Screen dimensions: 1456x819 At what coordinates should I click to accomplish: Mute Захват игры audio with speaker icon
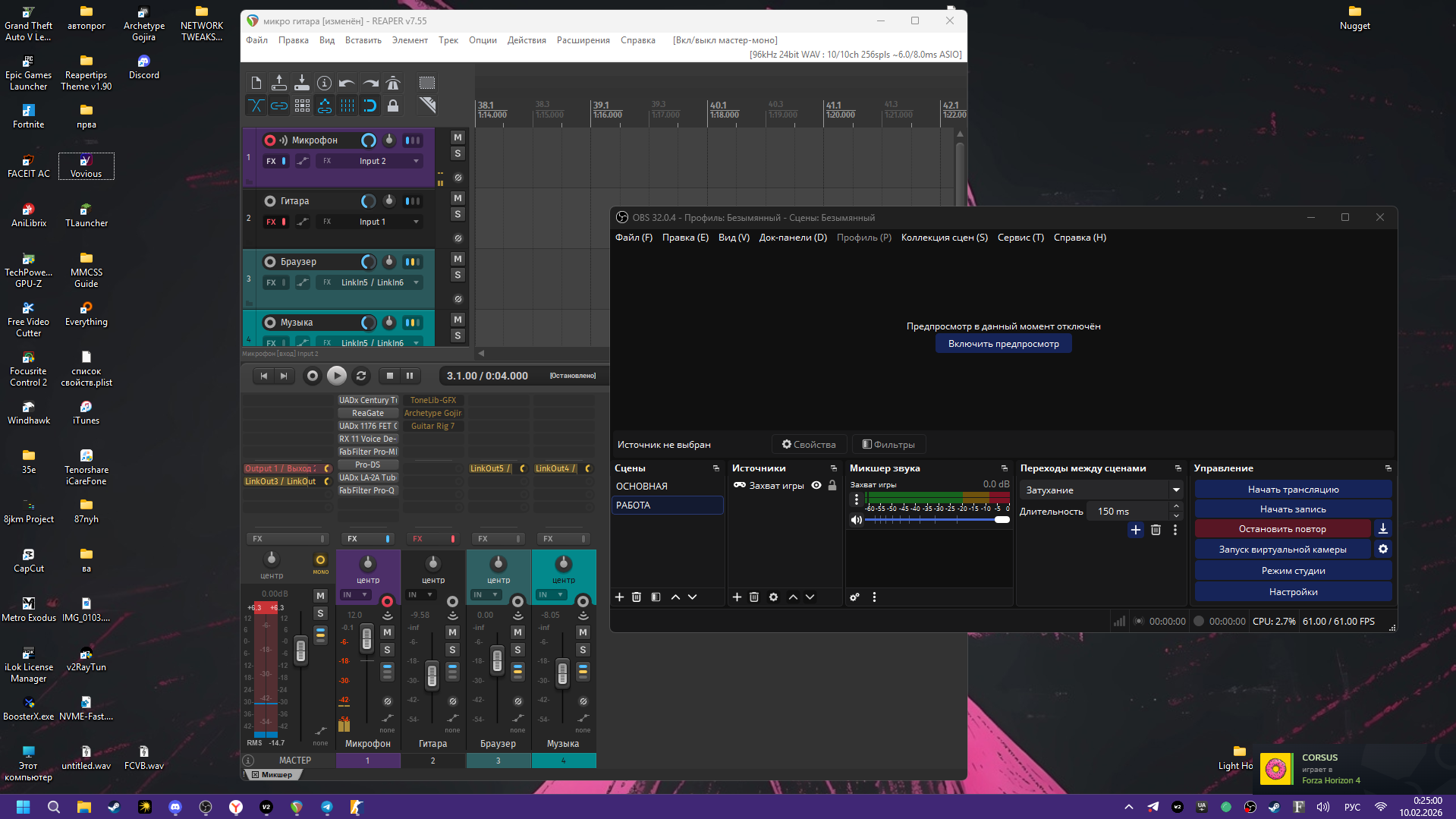pos(857,520)
